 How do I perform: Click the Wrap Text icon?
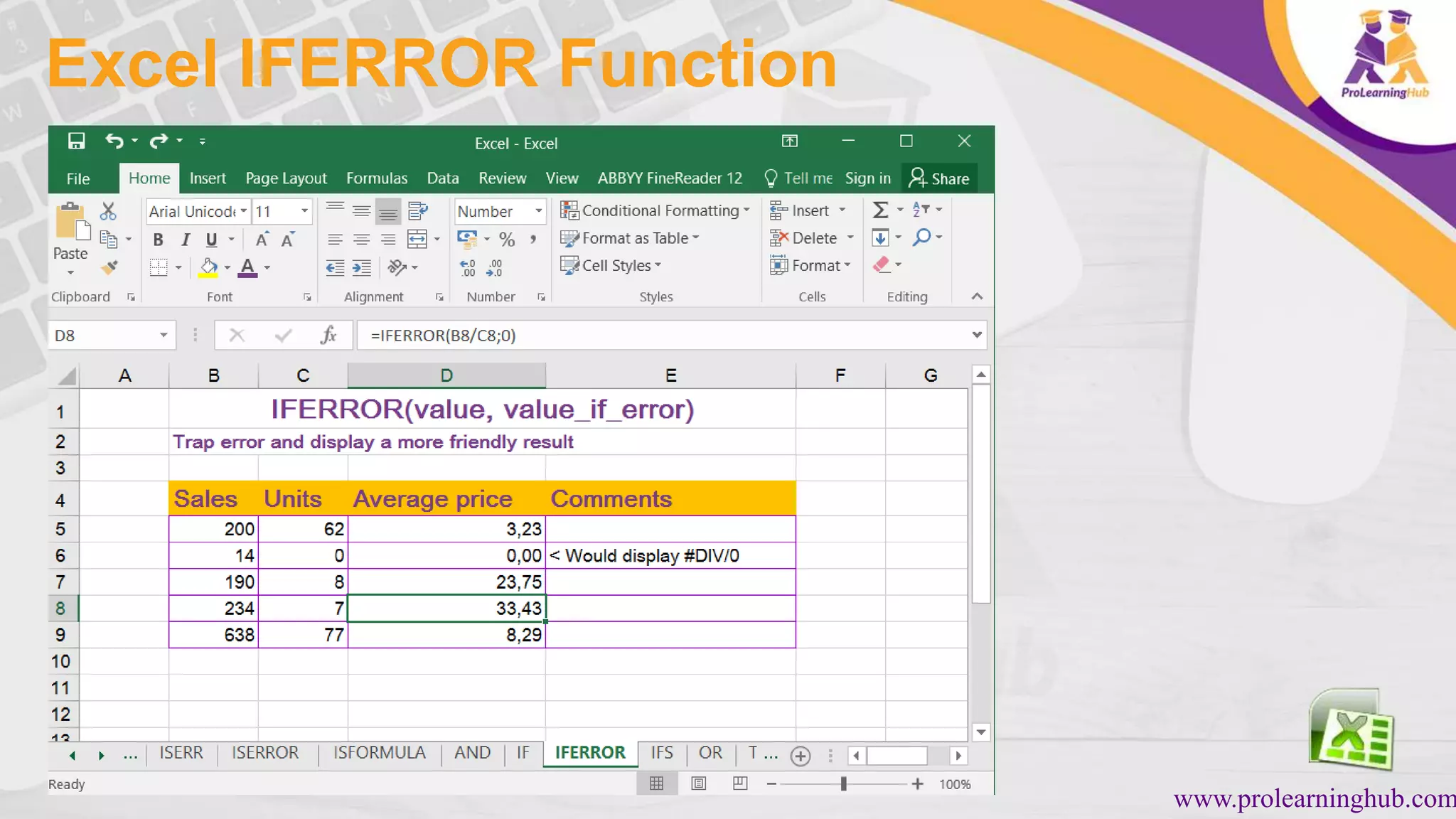(x=418, y=211)
